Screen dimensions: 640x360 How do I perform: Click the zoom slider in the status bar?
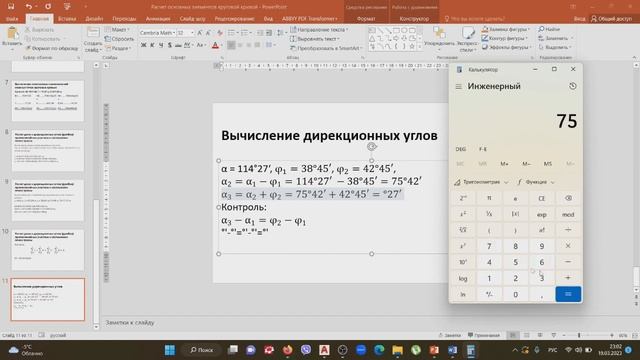pos(587,336)
